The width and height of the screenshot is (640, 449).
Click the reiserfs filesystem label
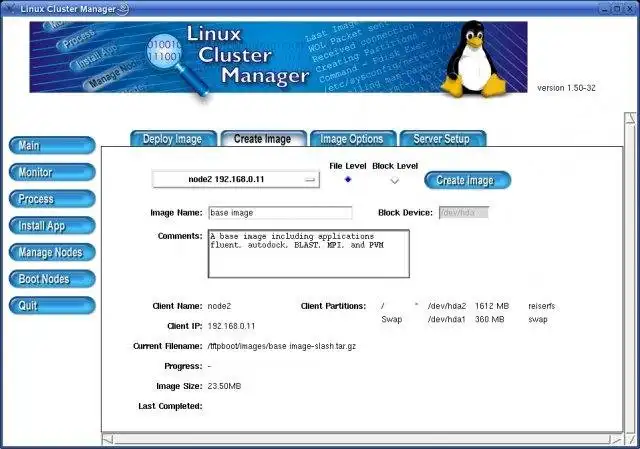(x=542, y=306)
